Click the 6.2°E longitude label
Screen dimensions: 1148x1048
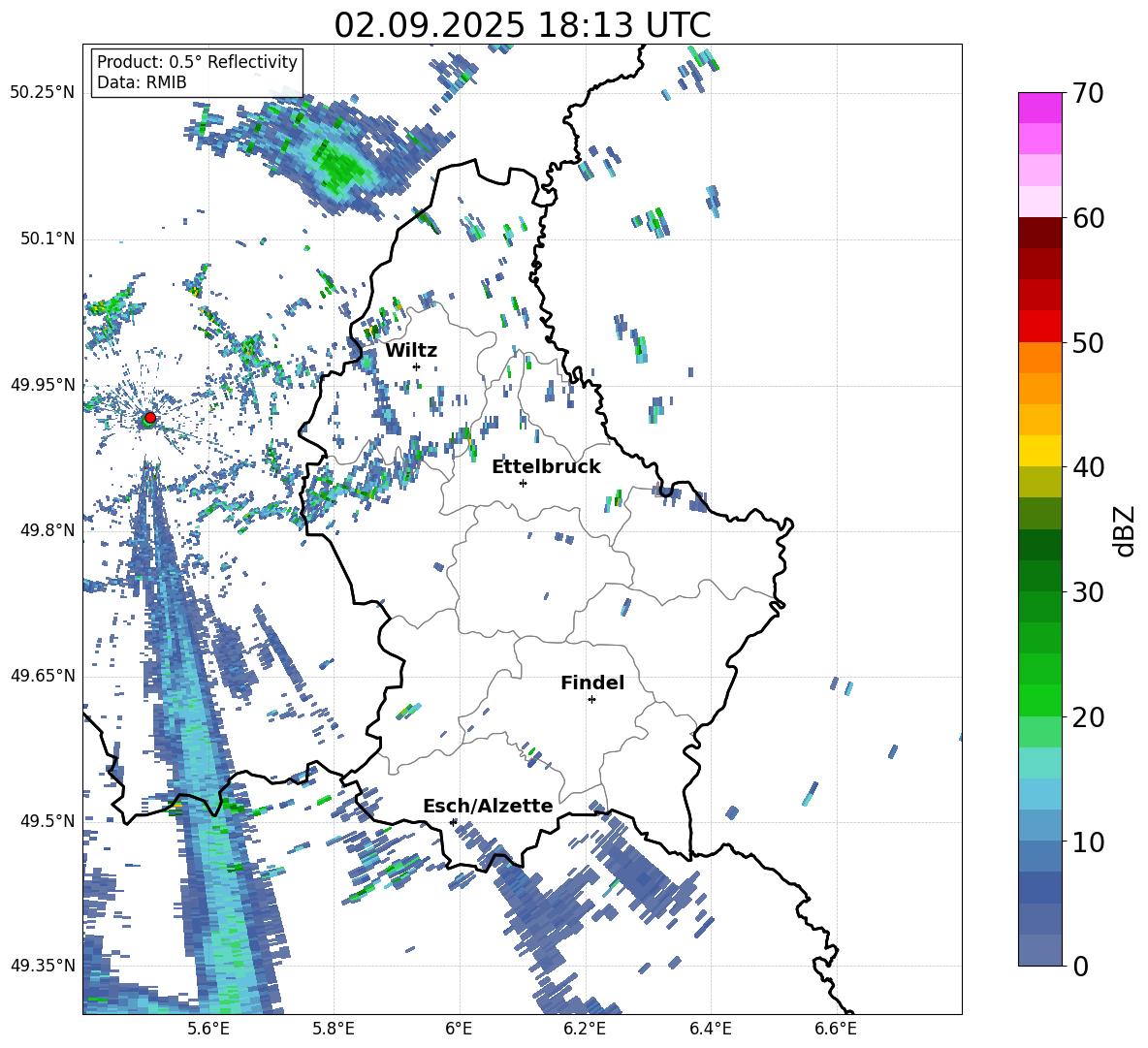coord(585,1029)
